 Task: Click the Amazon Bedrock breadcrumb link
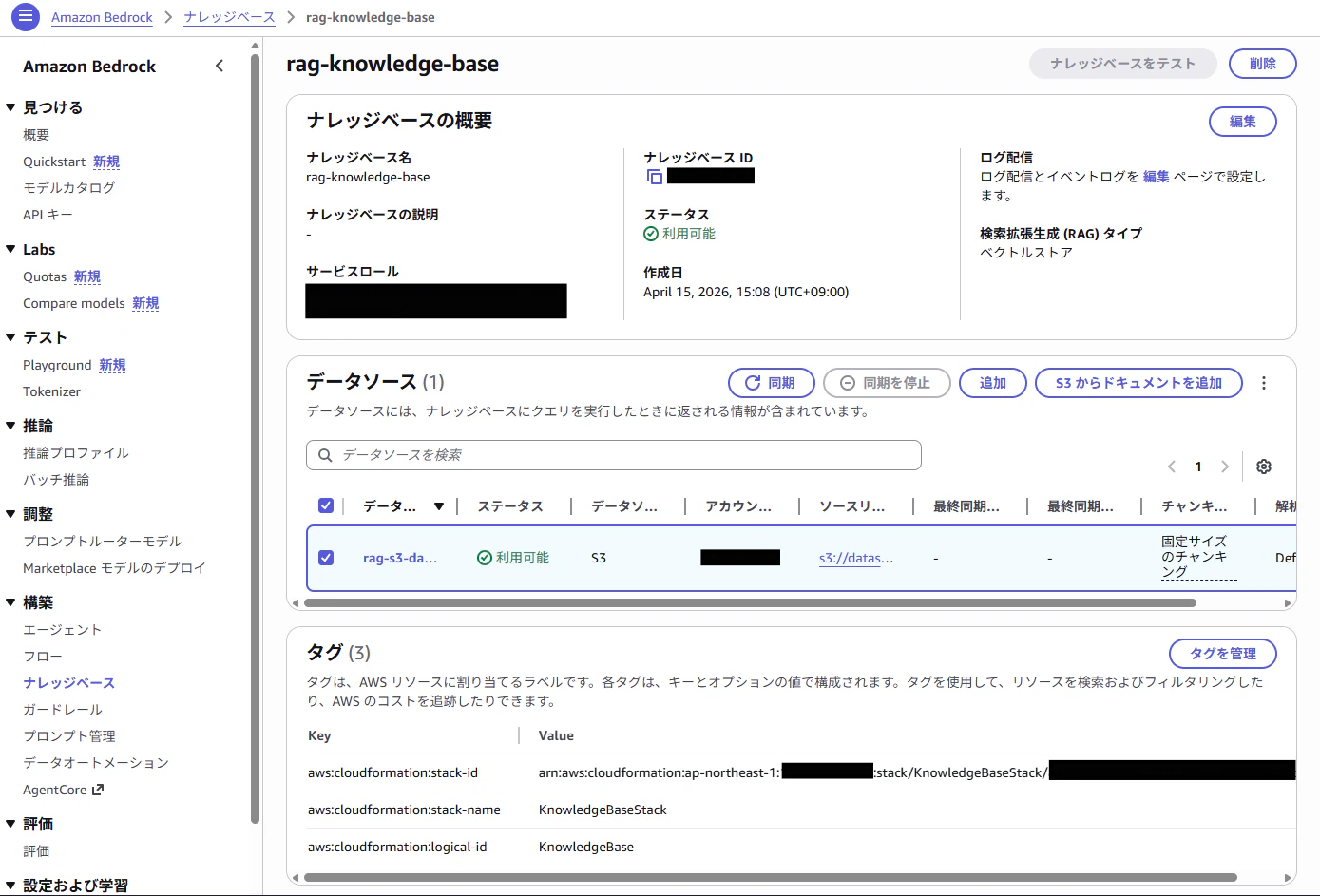point(102,17)
